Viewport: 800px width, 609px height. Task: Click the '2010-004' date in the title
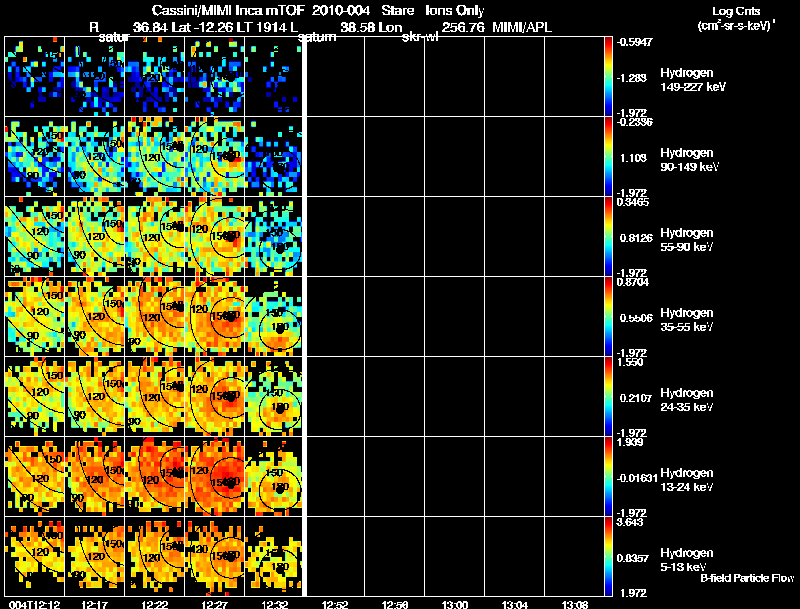[x=340, y=11]
